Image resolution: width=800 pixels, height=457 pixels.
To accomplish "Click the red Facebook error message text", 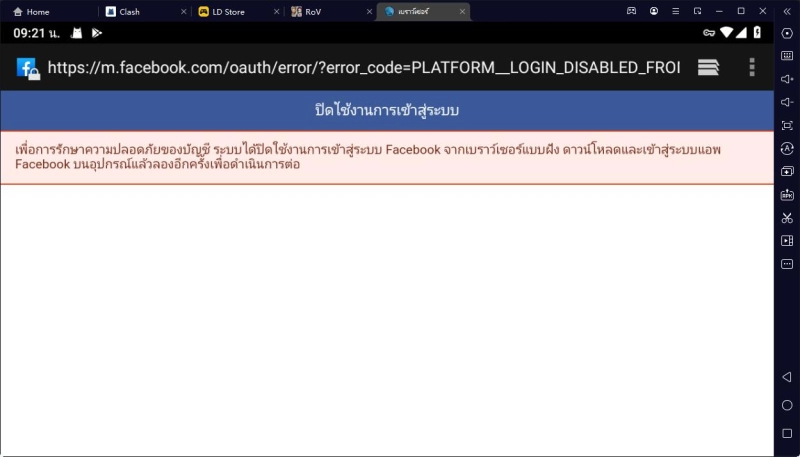I will 367,157.
